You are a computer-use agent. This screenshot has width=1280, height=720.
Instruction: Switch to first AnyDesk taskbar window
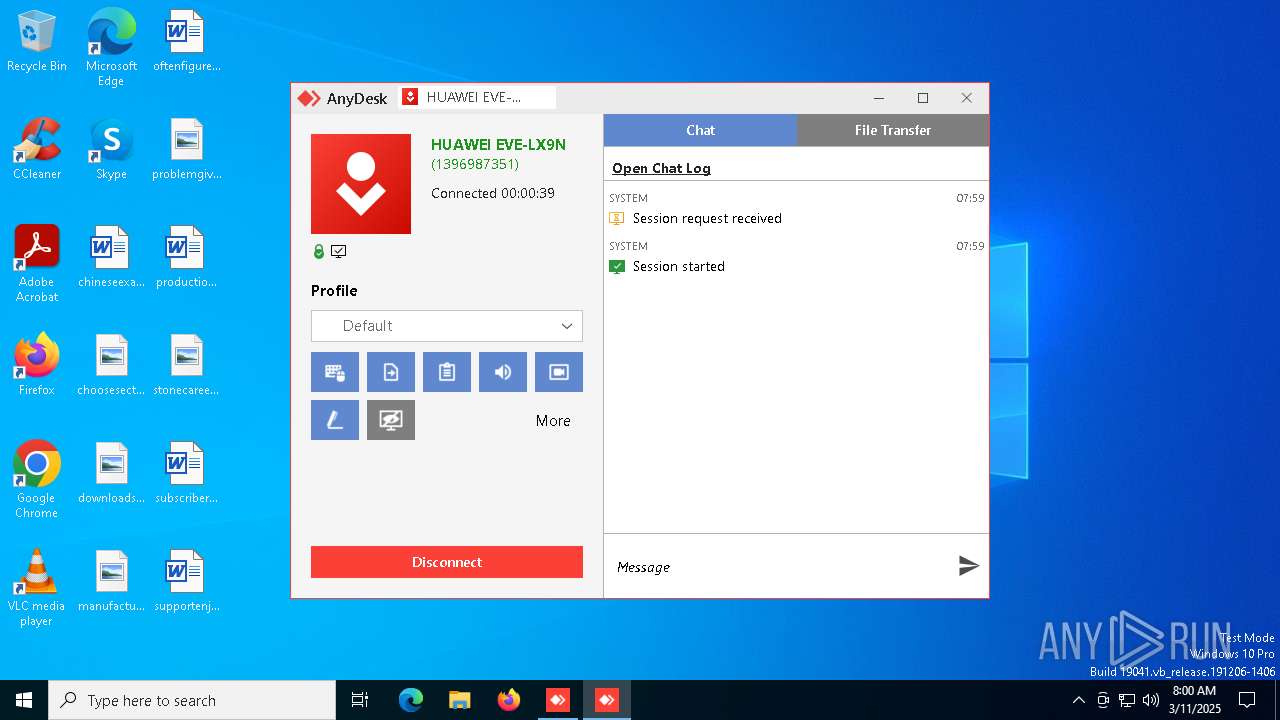[557, 700]
